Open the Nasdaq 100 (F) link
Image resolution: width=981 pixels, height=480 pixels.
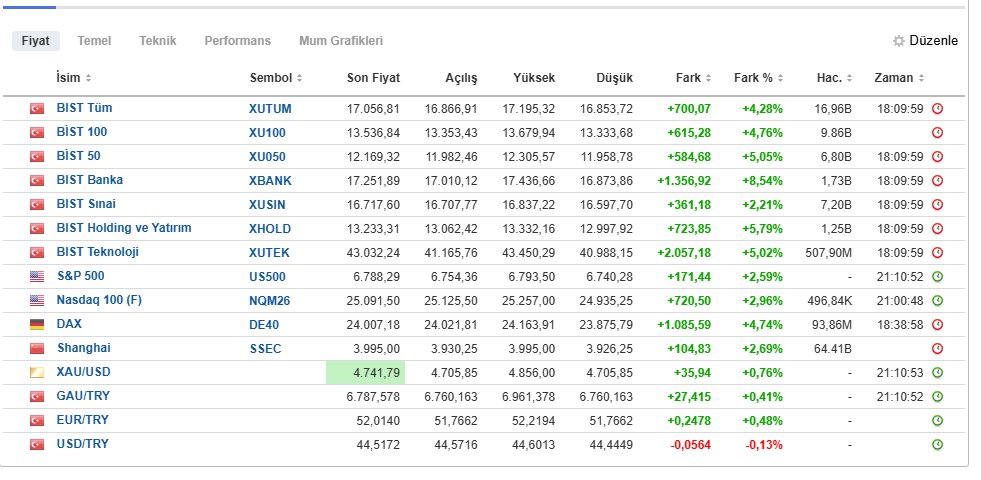[x=99, y=300]
